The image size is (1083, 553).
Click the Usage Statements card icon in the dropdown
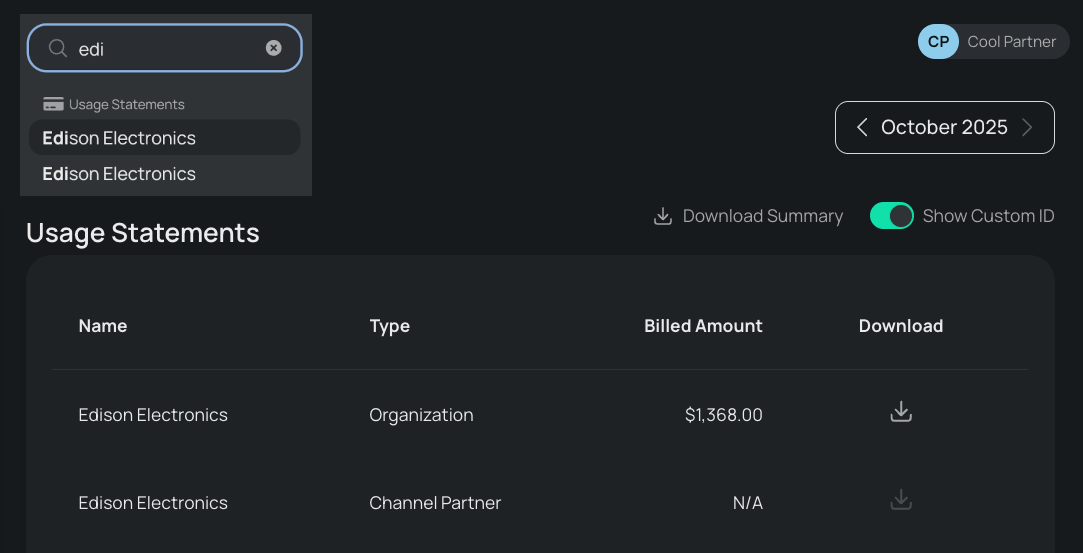point(53,104)
